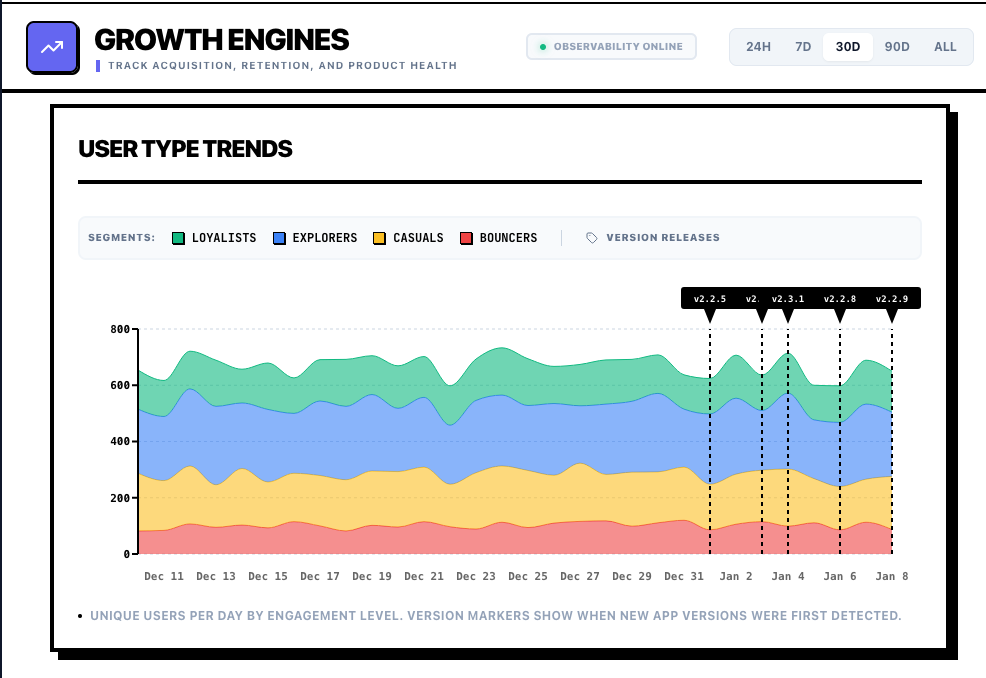
Task: Select the v2.2.5 version release marker
Action: 708,297
